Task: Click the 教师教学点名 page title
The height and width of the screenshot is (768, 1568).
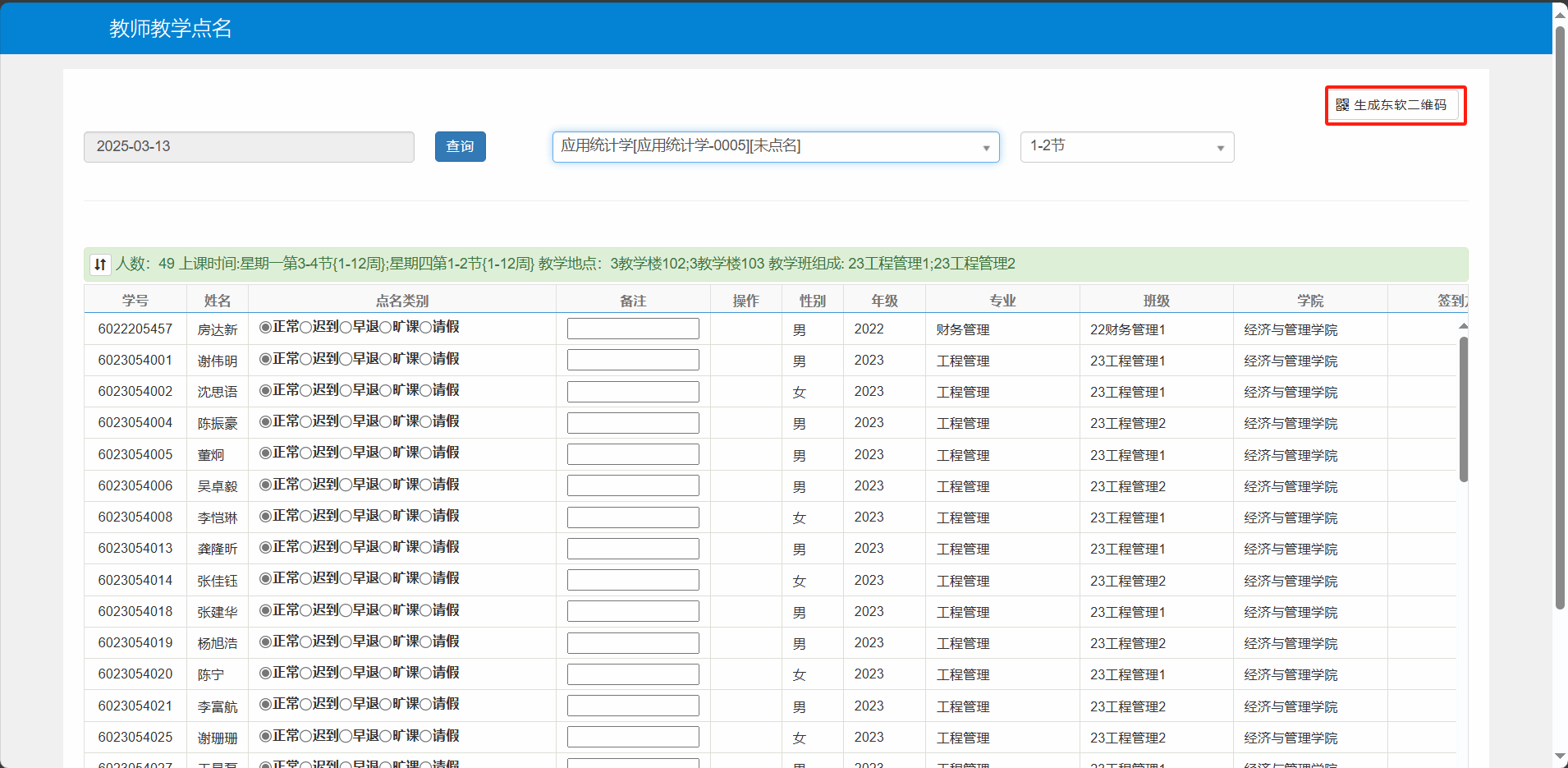Action: tap(171, 28)
